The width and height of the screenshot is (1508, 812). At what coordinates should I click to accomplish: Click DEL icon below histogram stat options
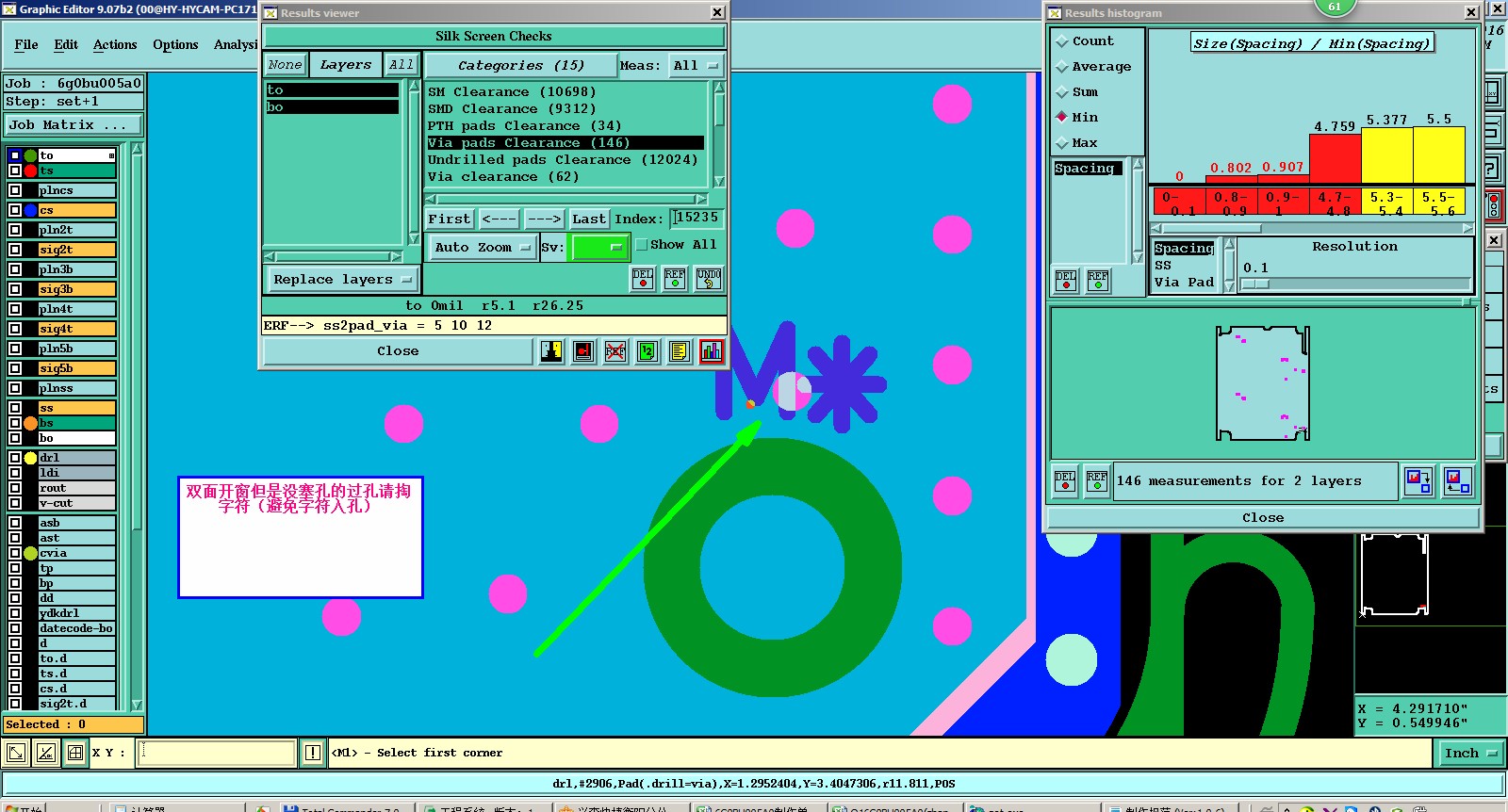pyautogui.click(x=1066, y=280)
